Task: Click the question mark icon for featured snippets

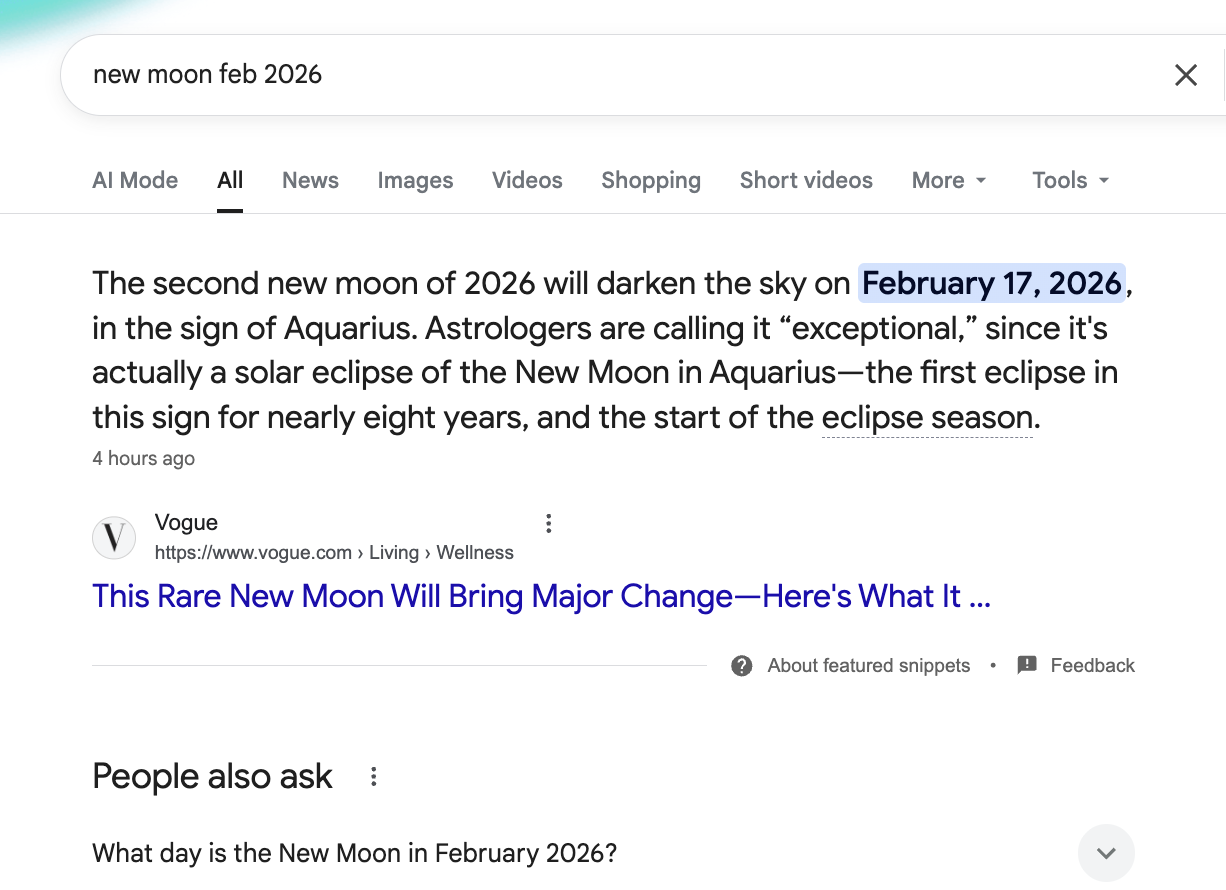Action: pos(742,666)
